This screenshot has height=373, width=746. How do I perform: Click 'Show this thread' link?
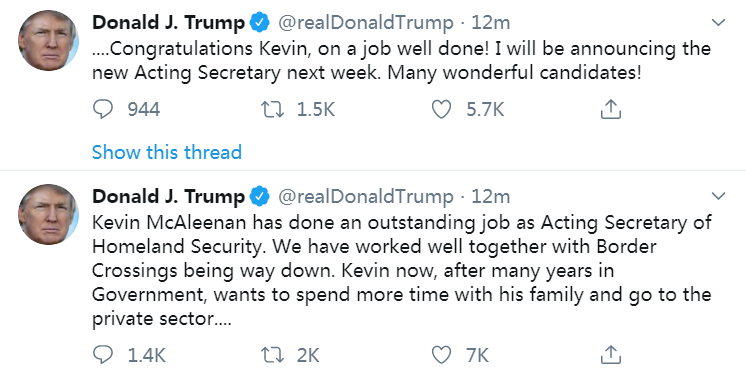[x=167, y=152]
